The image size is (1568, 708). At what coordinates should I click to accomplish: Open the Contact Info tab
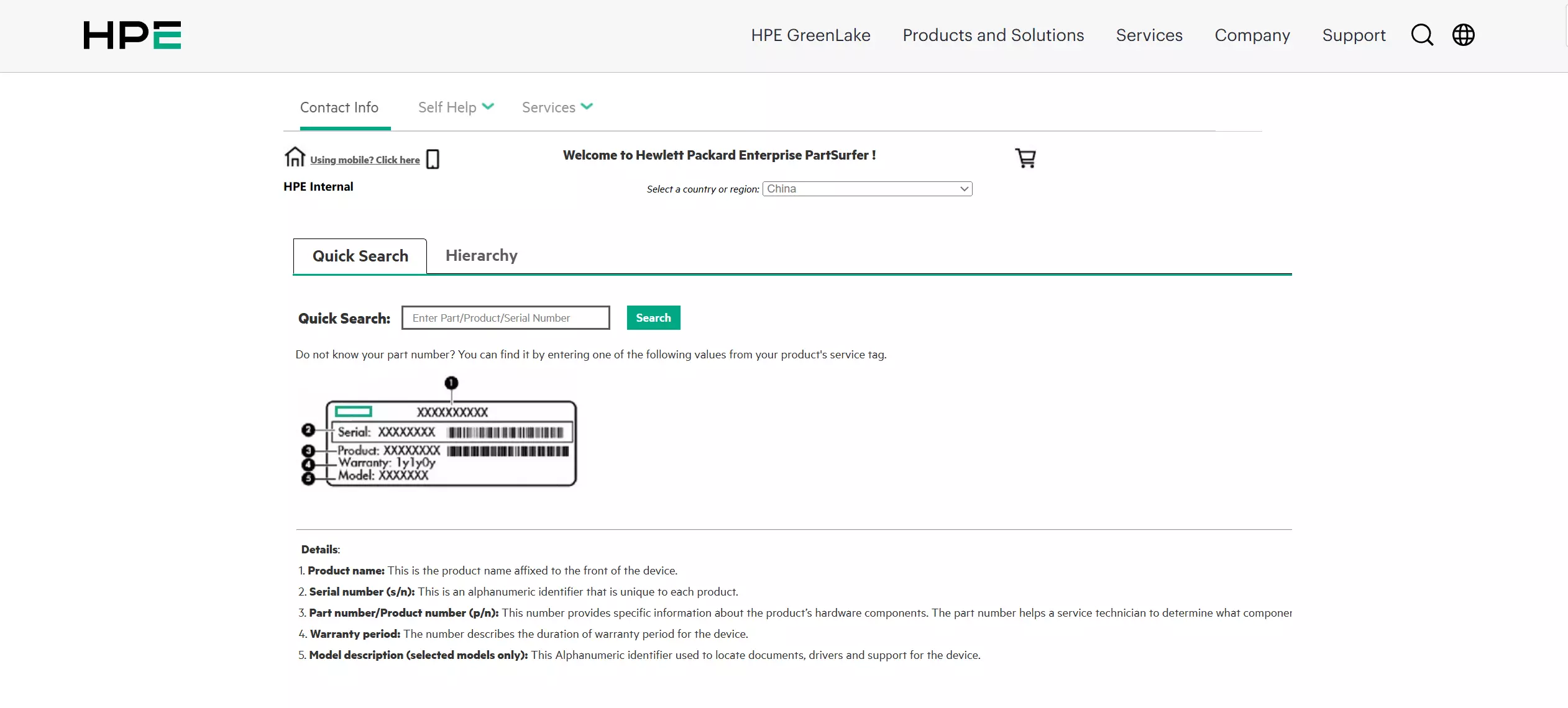pos(339,107)
